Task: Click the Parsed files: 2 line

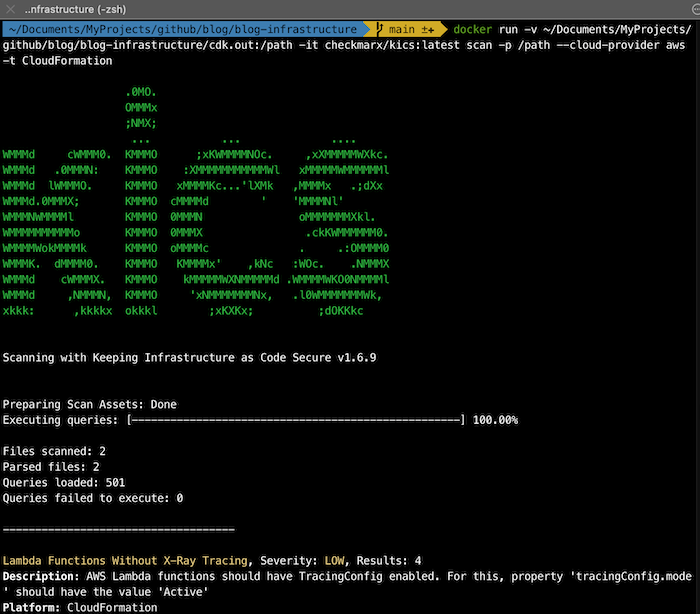Action: coord(51,467)
